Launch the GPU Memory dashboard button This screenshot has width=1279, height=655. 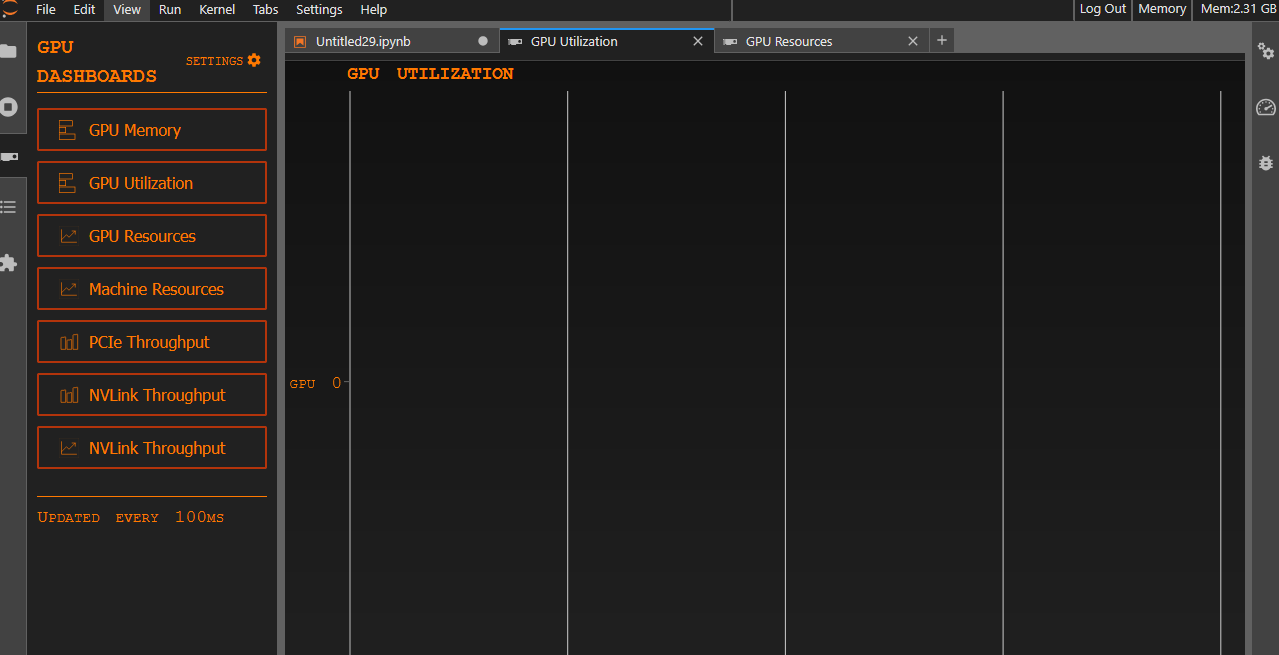152,130
